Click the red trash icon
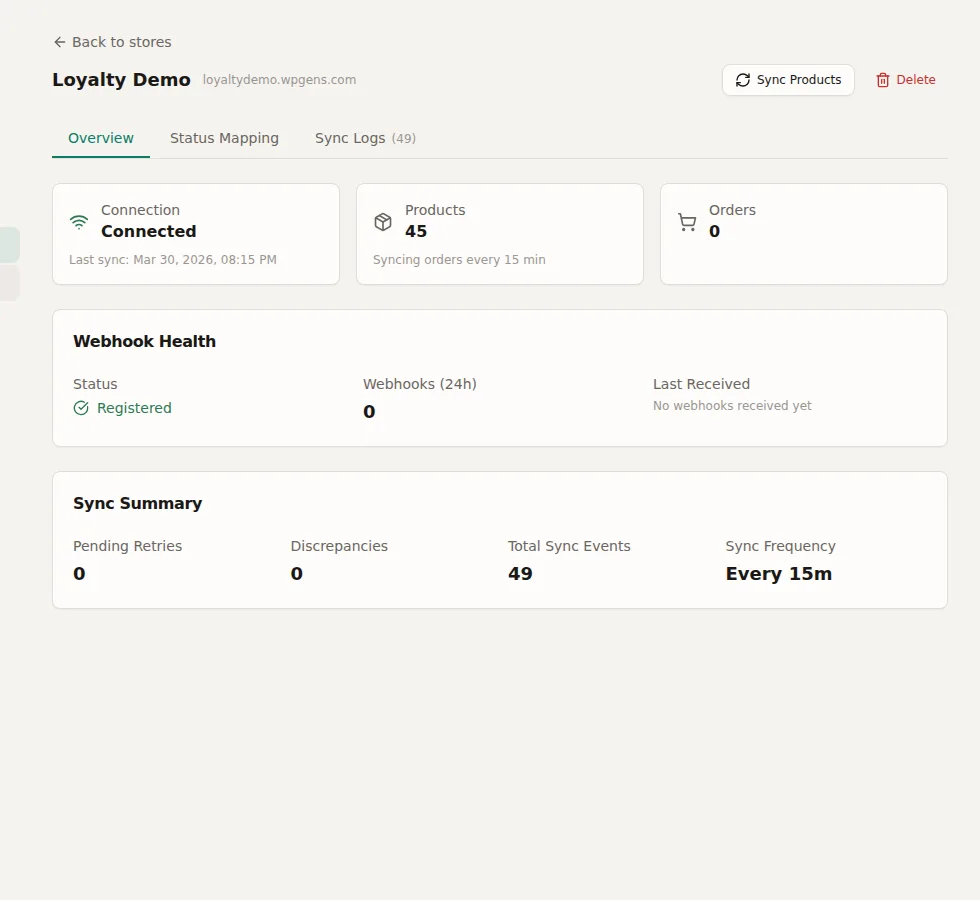980x900 pixels. pos(882,80)
